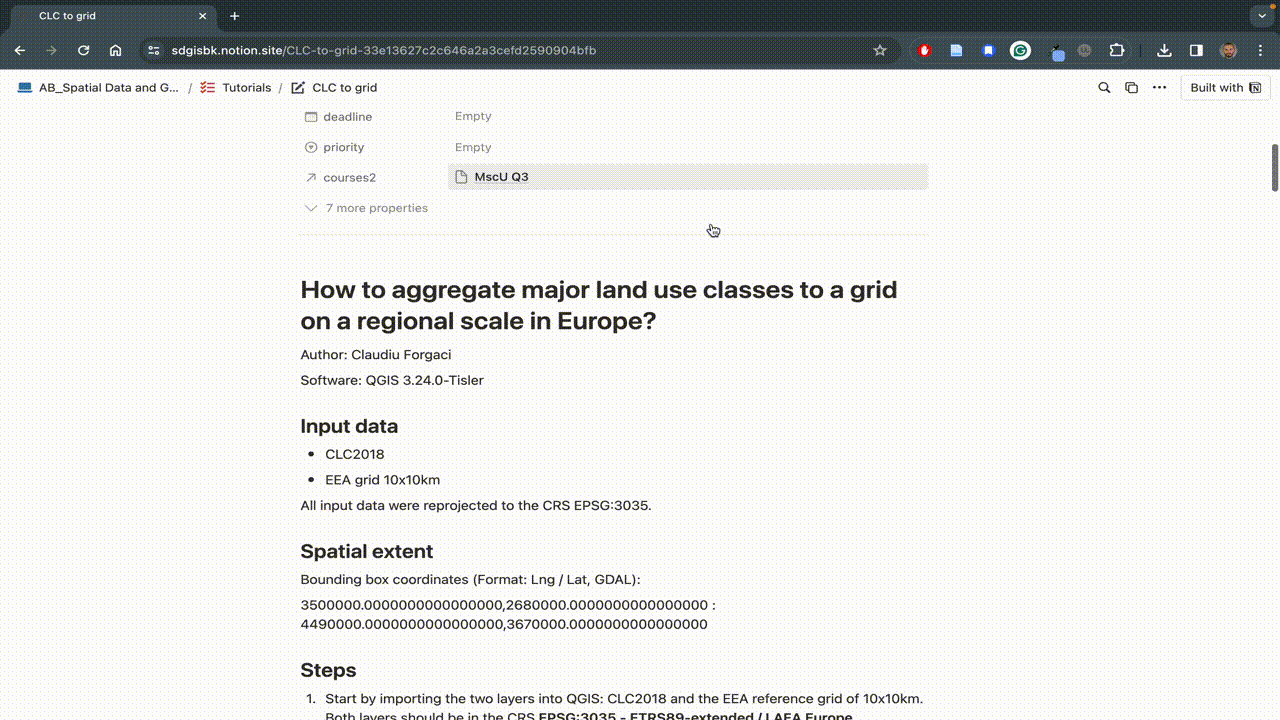Reload the page using refresh icon
Viewport: 1280px width, 720px height.
(x=84, y=50)
